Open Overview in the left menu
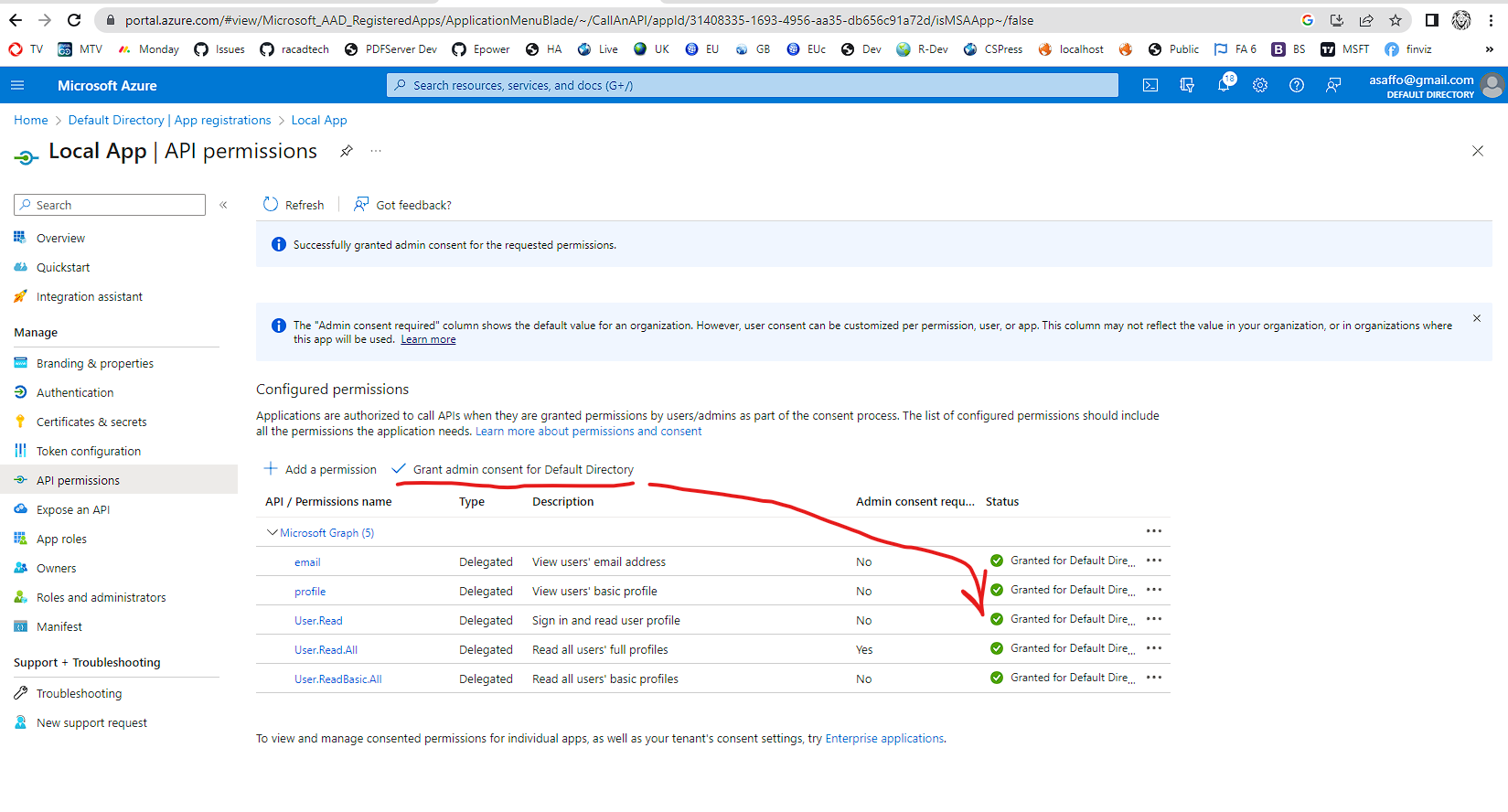The height and width of the screenshot is (812, 1508). 60,238
